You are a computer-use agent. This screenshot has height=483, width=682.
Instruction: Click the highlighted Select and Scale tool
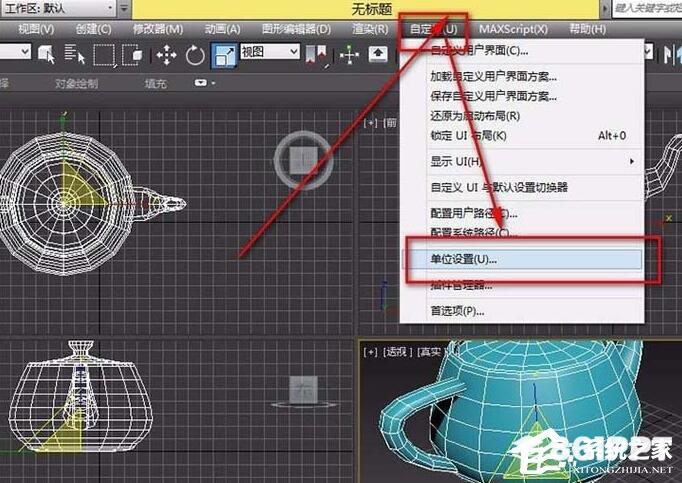point(224,56)
